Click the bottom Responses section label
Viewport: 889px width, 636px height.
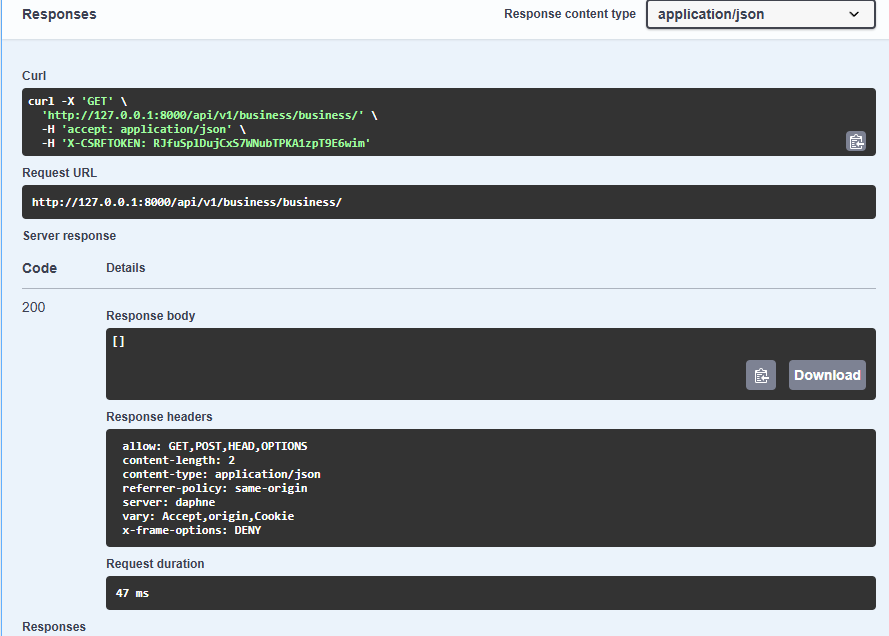pyautogui.click(x=54, y=627)
